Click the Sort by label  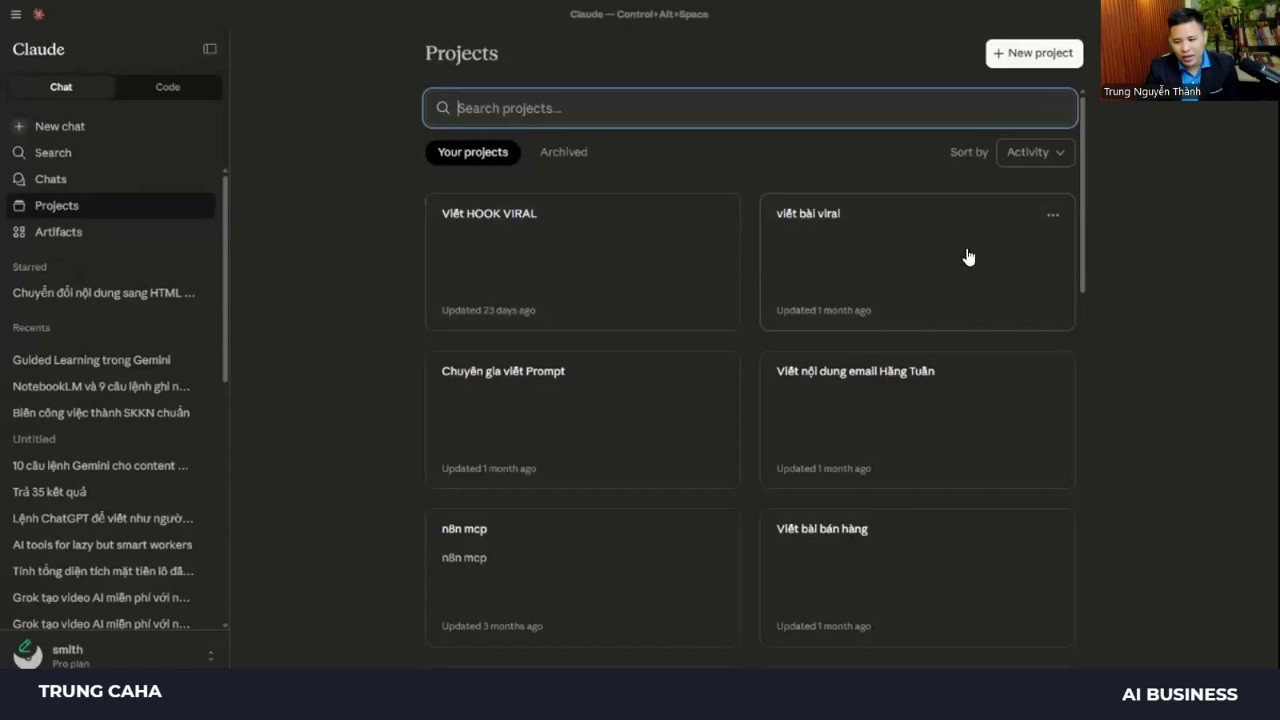[969, 152]
